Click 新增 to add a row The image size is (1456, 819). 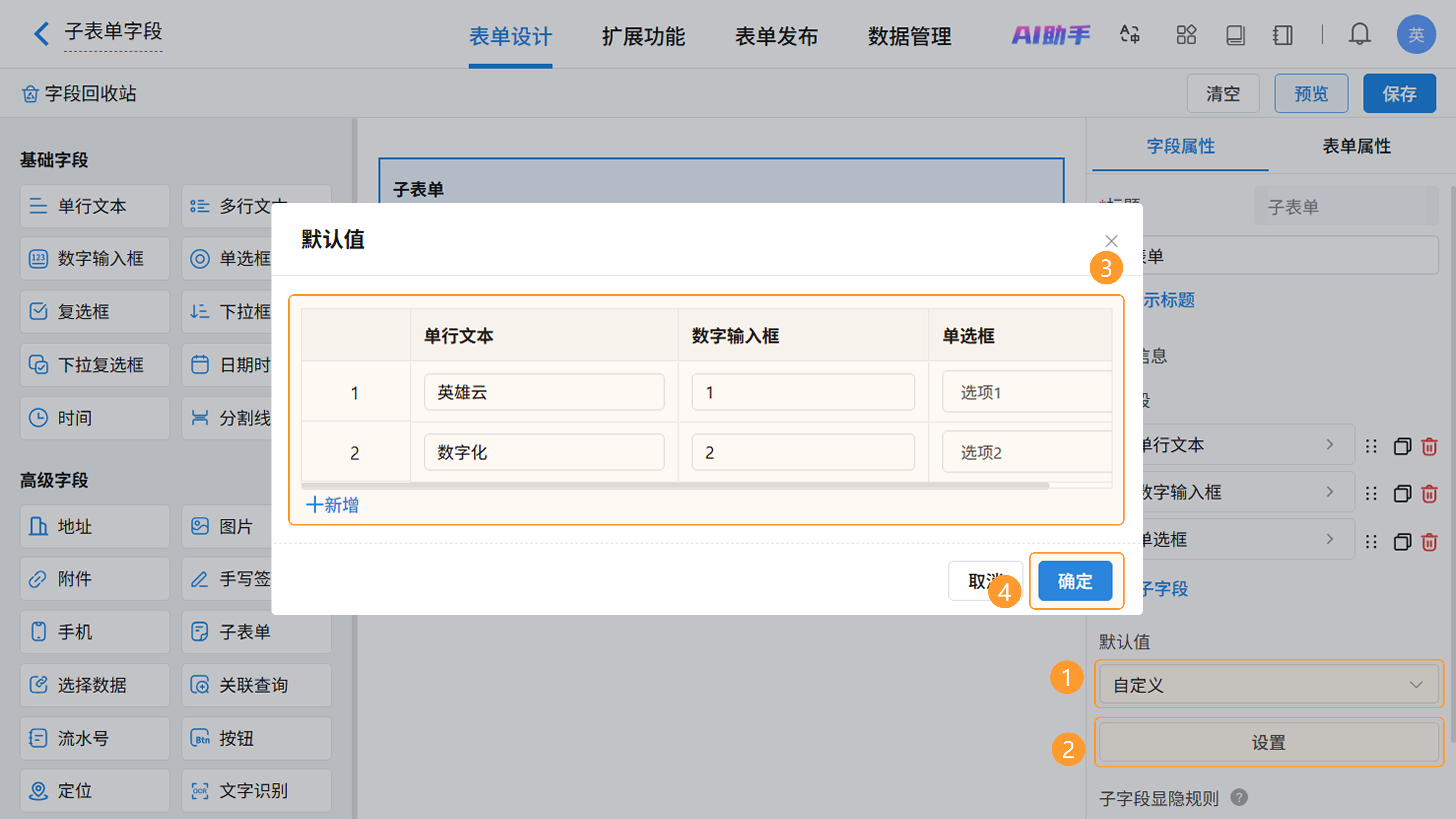click(x=333, y=505)
